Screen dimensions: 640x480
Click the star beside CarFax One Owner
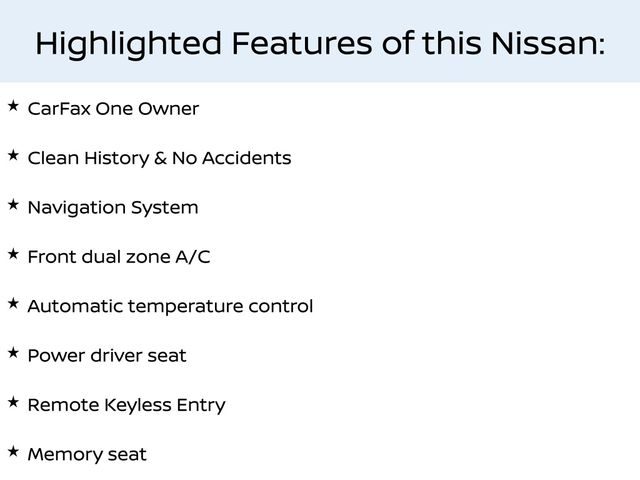tap(13, 106)
